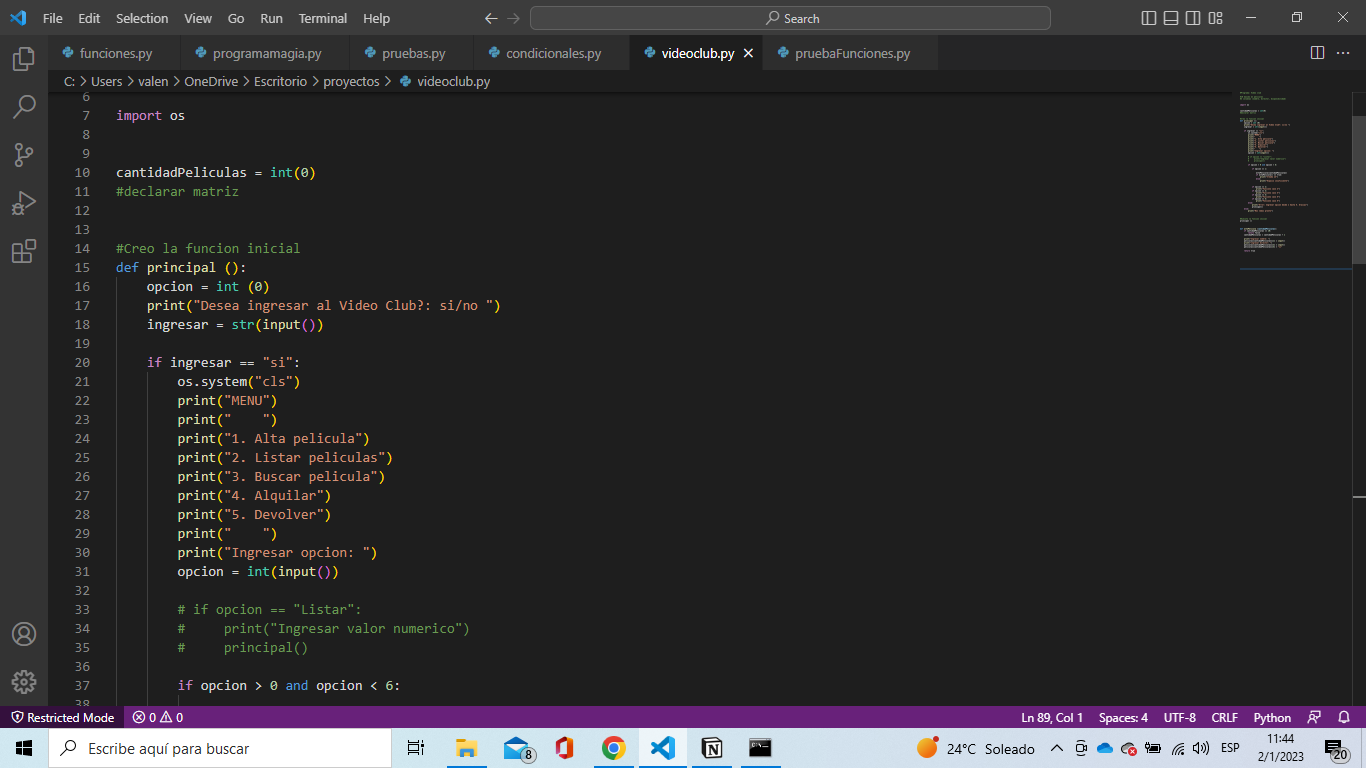
Task: Click the VS Code logo in title bar
Action: 18,18
